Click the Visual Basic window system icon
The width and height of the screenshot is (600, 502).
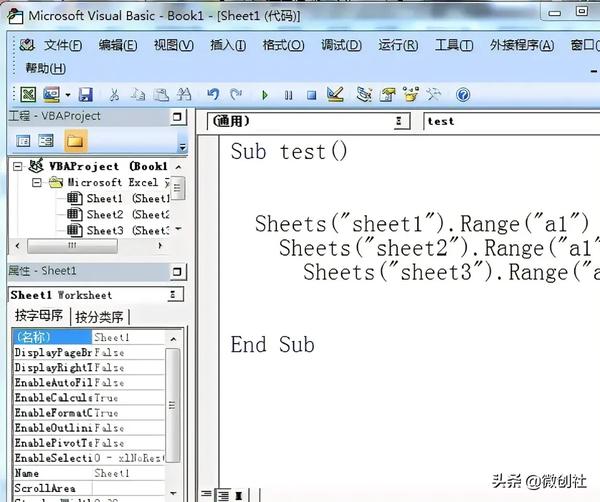(x=15, y=16)
